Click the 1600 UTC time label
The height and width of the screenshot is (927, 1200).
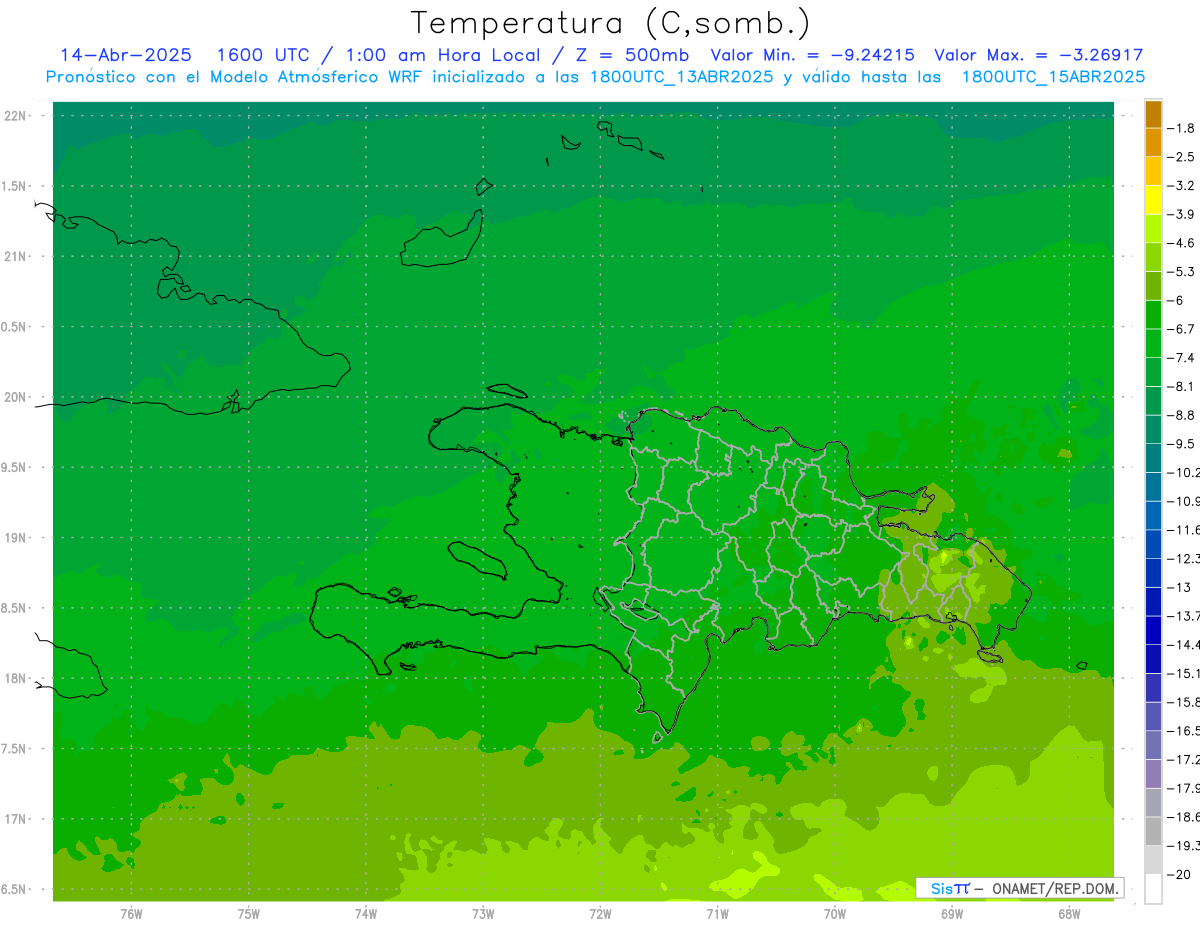(264, 55)
